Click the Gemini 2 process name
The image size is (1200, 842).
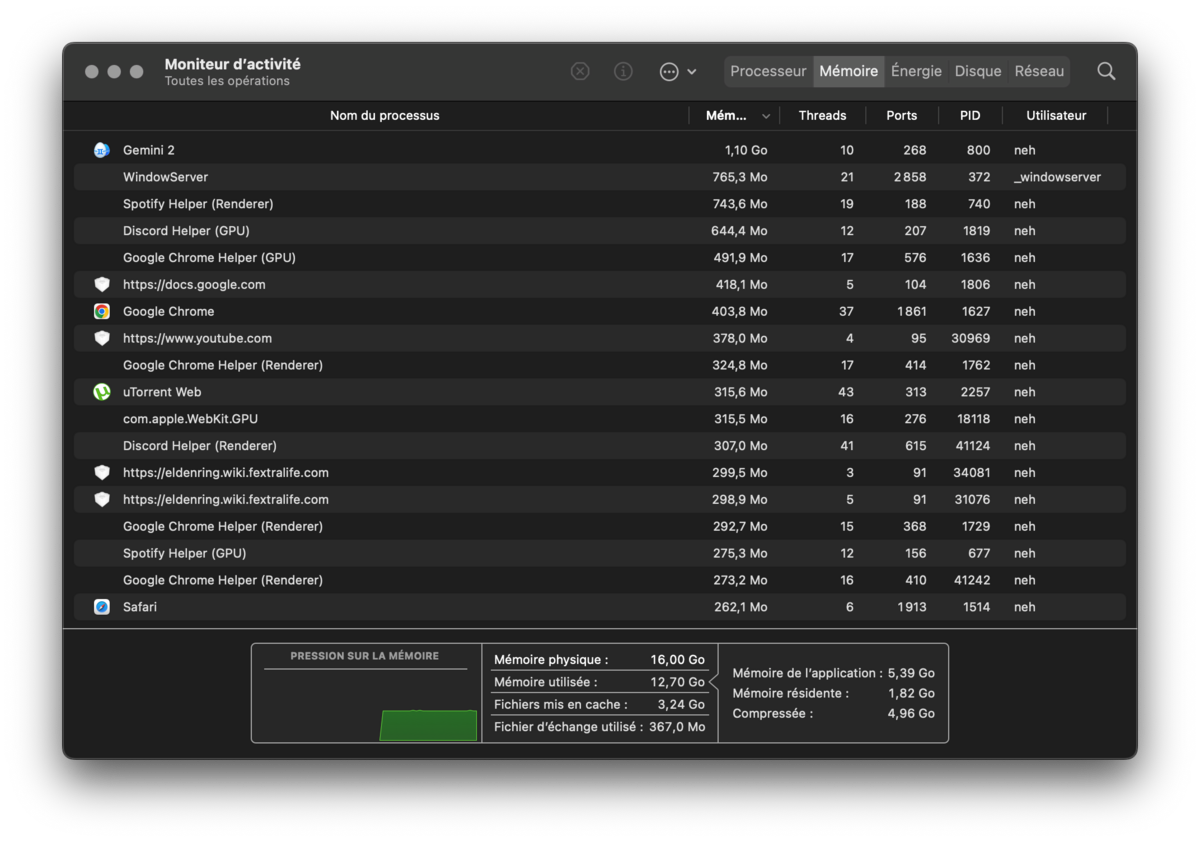149,150
